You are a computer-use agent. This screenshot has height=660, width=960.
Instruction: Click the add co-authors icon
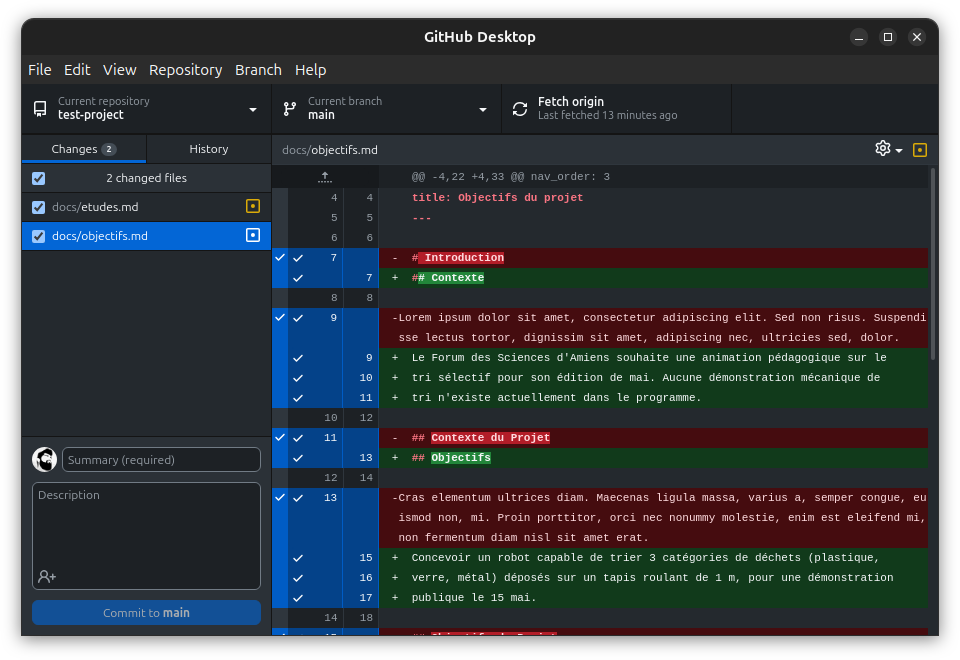[x=47, y=576]
